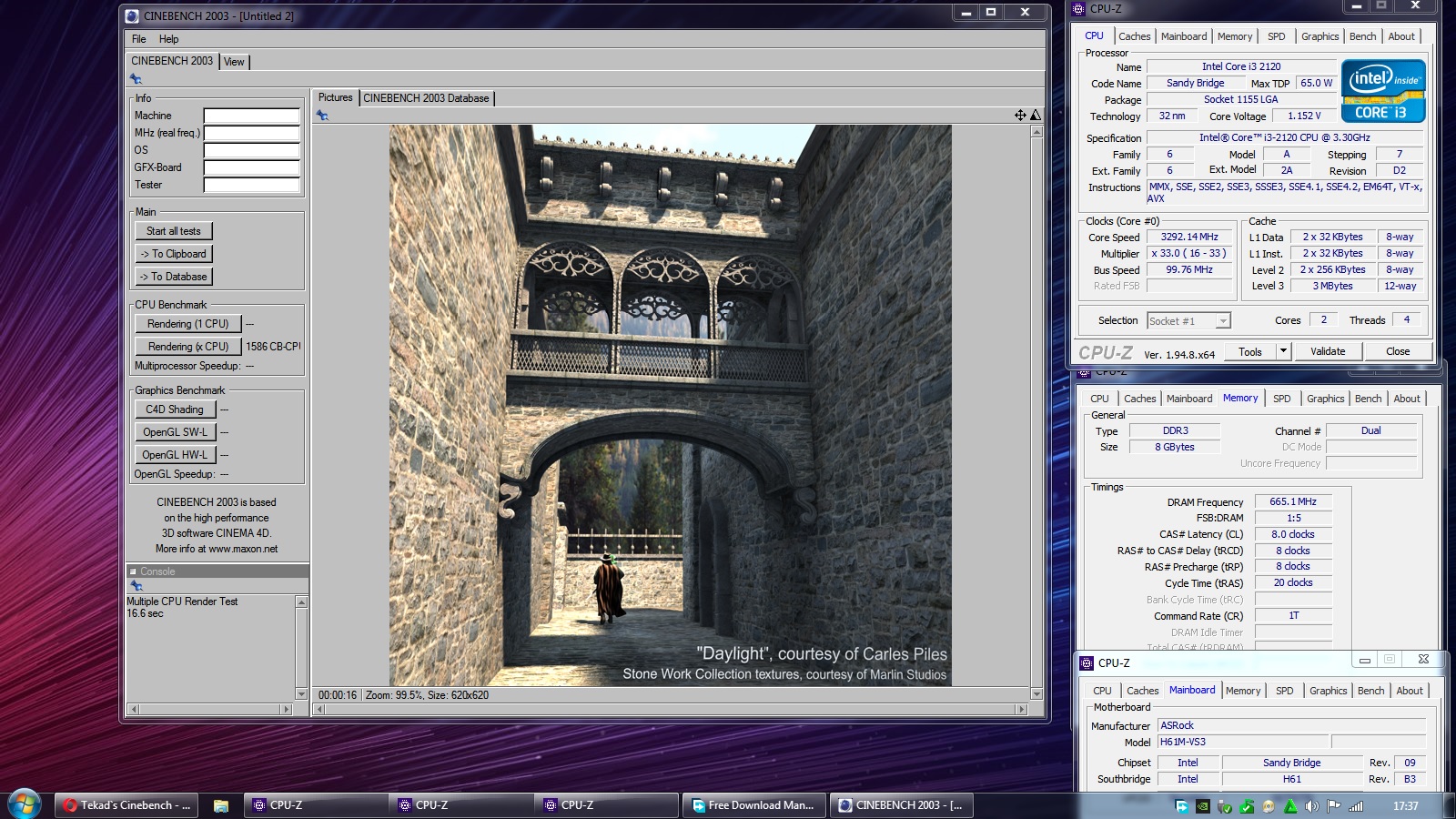Open the Windows Start orb
The height and width of the screenshot is (819, 1456).
pyautogui.click(x=24, y=804)
